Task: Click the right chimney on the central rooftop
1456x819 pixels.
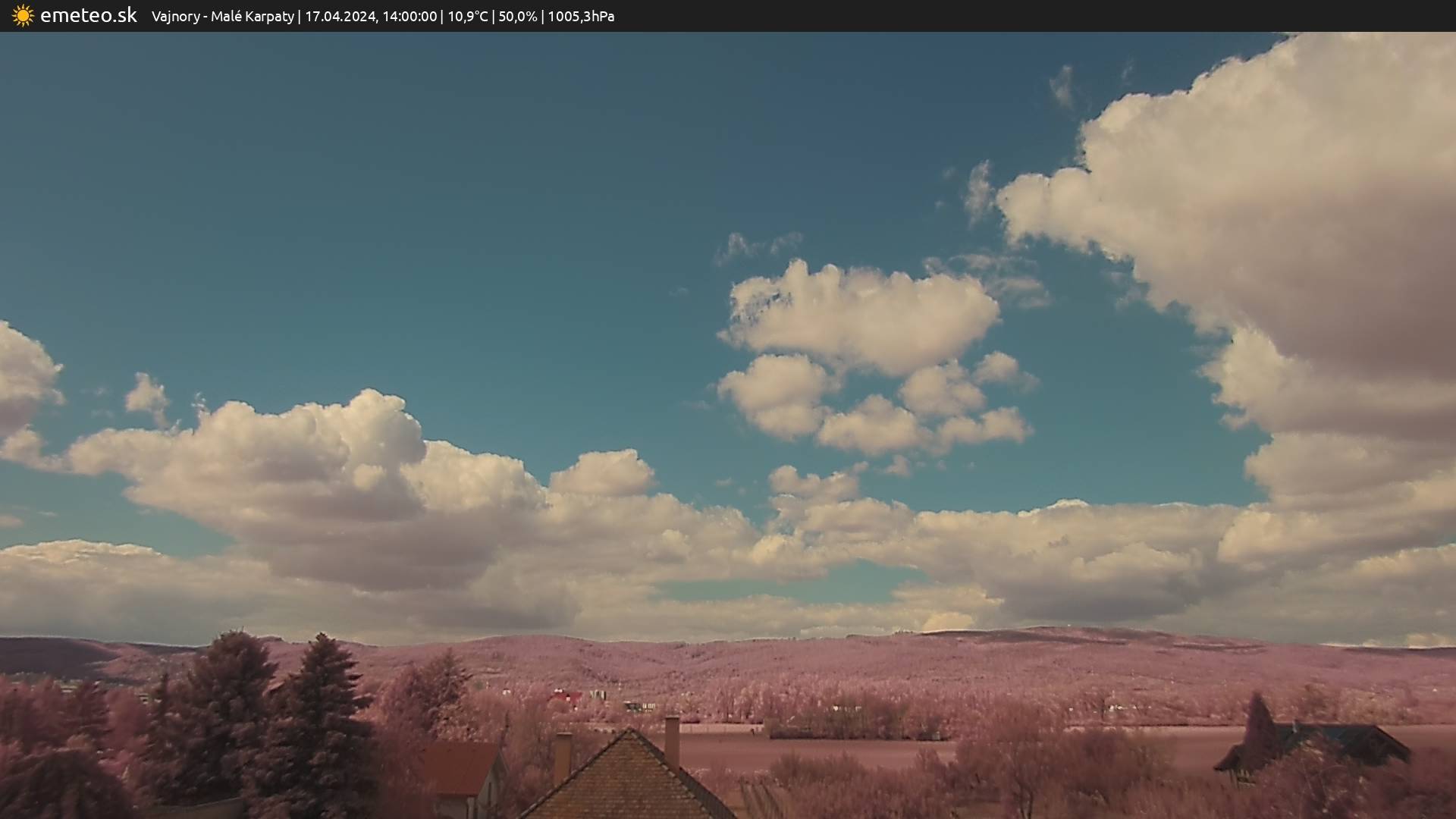Action: click(x=672, y=739)
